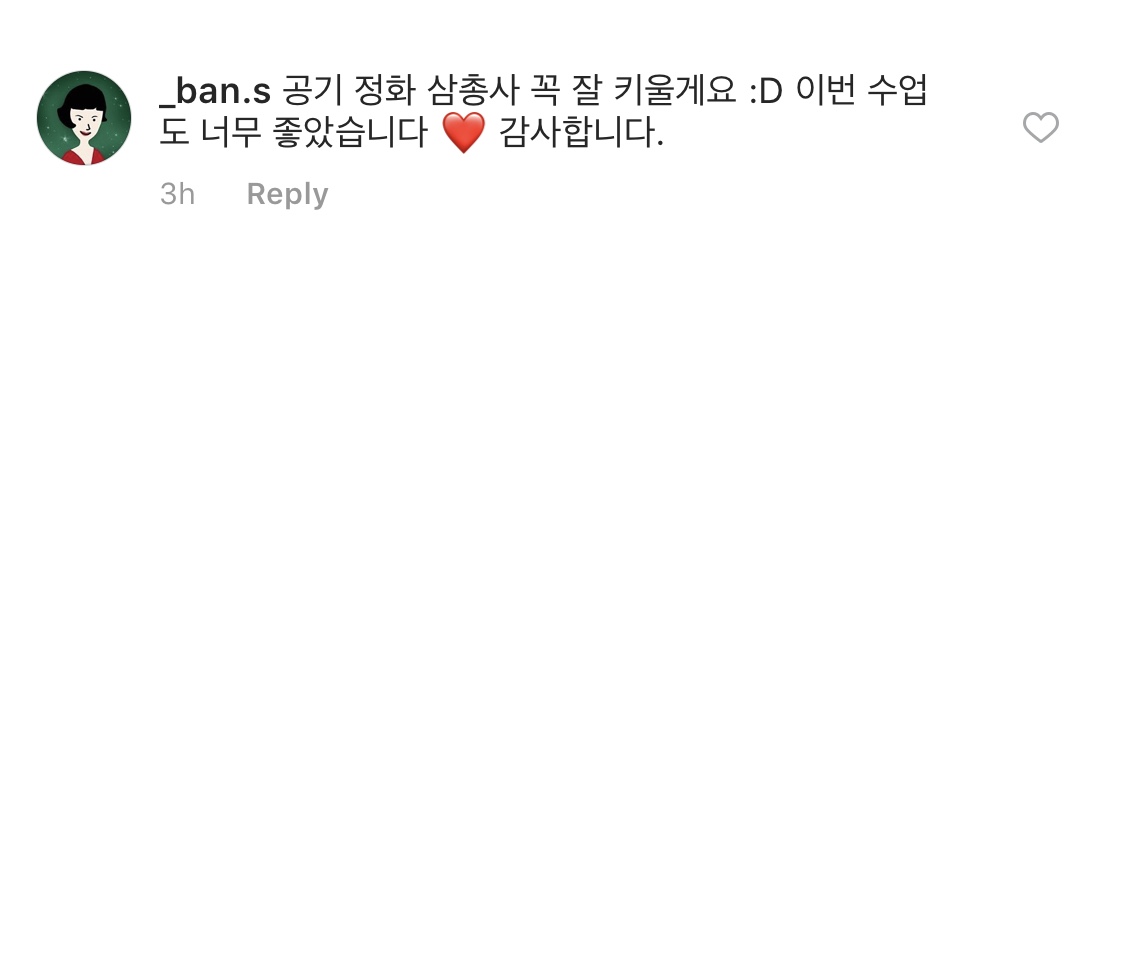Click the gray Reply link under comment
This screenshot has width=1125, height=966.
point(287,194)
